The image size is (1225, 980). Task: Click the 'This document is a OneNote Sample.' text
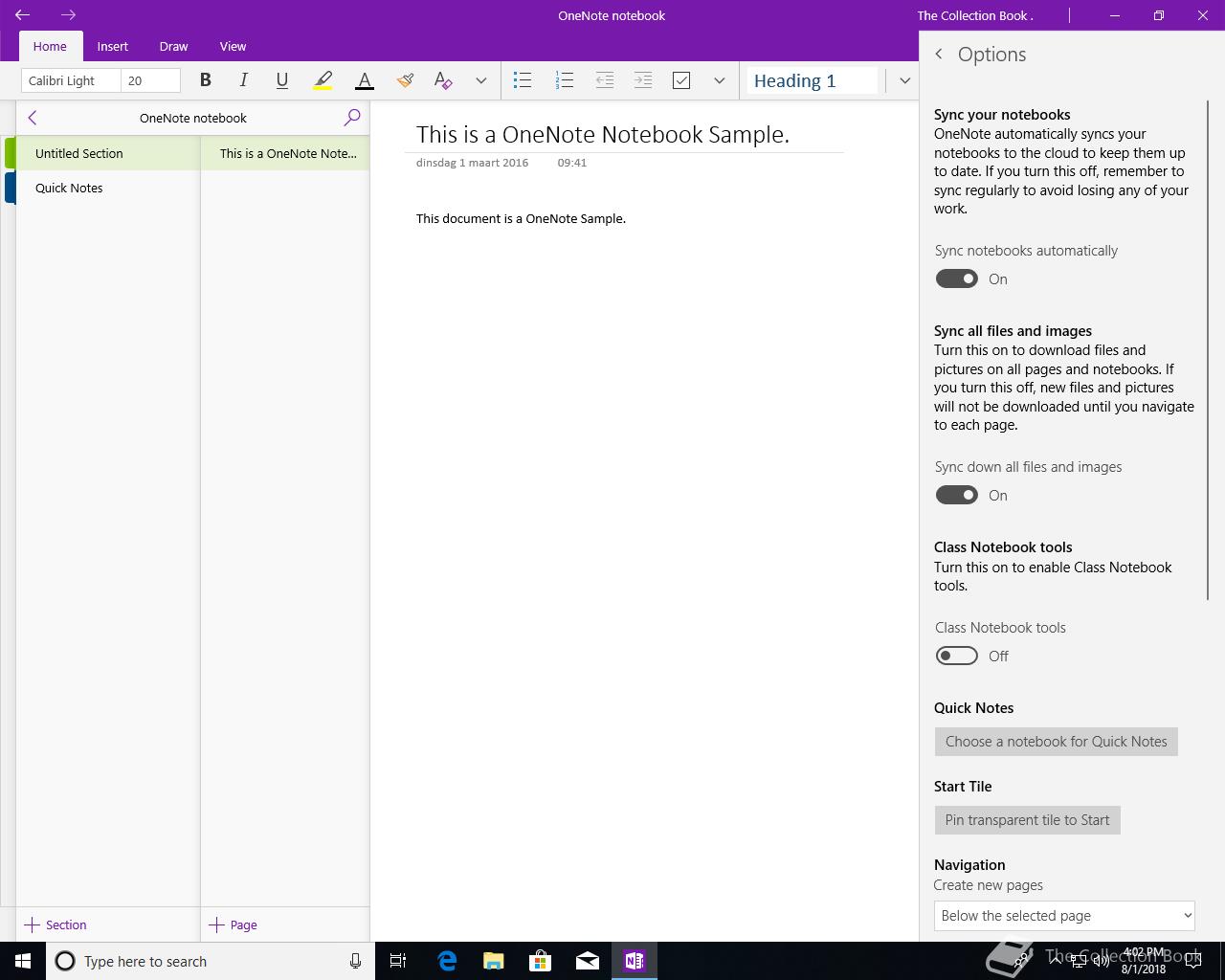(x=521, y=218)
